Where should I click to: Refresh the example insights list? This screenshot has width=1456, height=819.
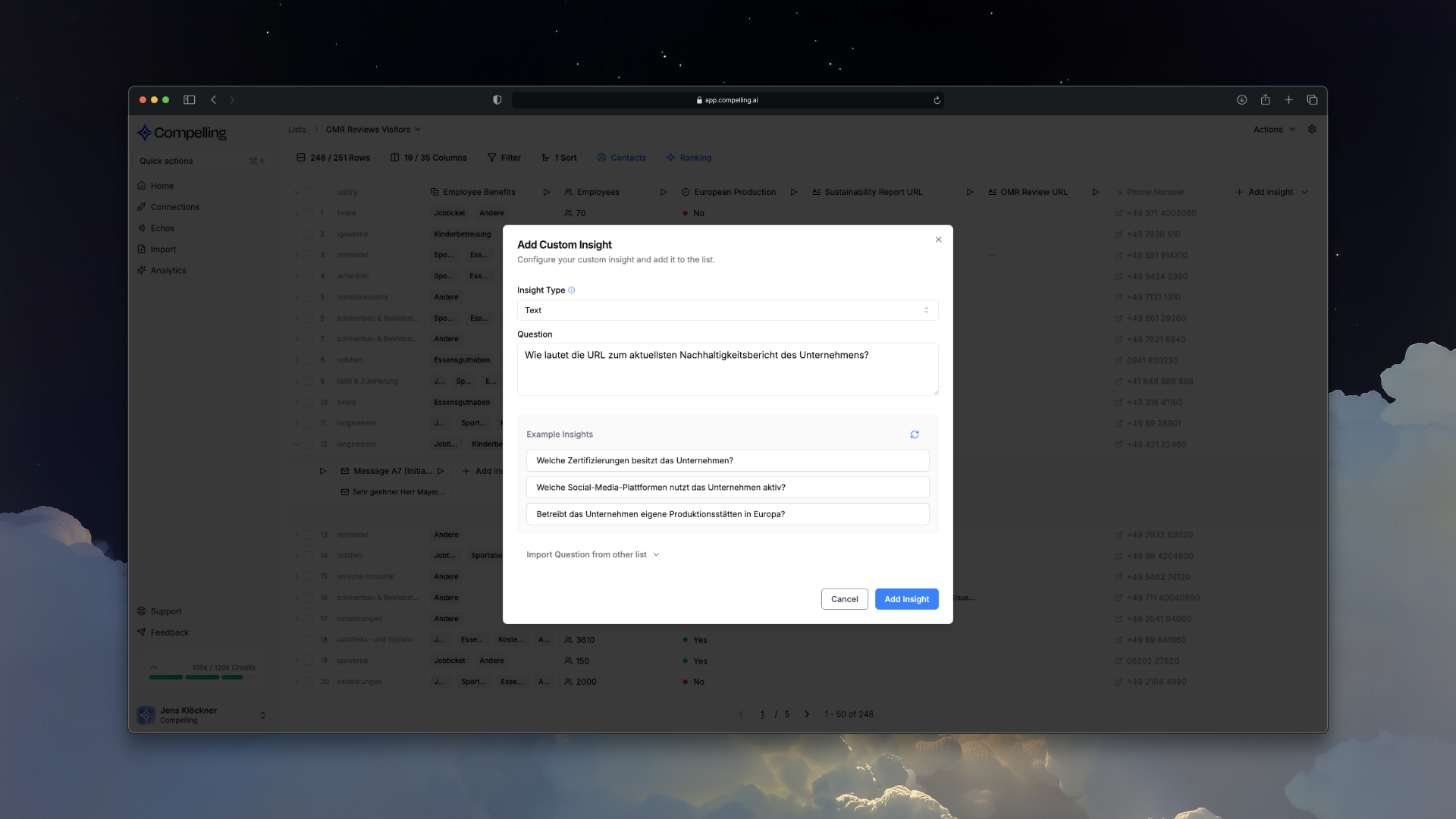click(x=915, y=435)
